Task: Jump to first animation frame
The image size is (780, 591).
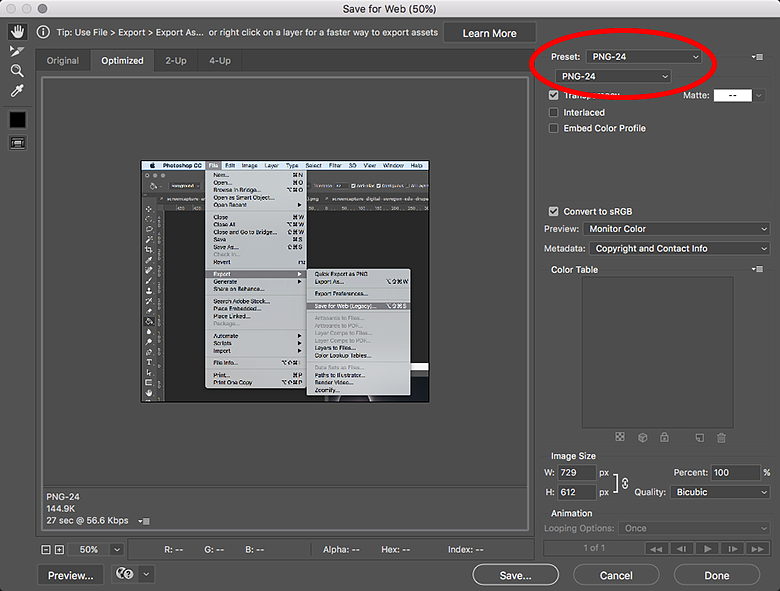Action: coord(656,549)
